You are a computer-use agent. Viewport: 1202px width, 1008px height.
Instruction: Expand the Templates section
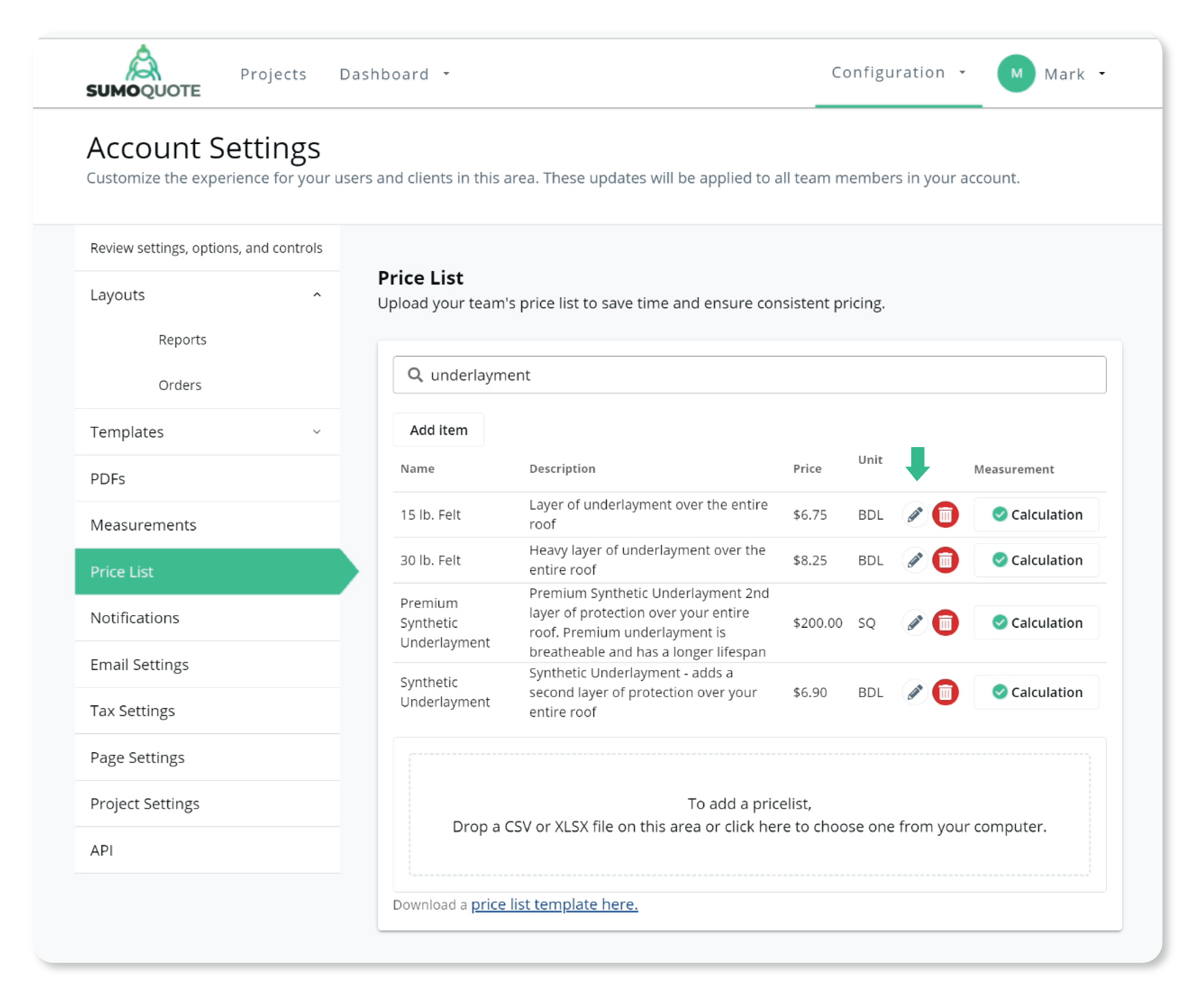pos(317,432)
